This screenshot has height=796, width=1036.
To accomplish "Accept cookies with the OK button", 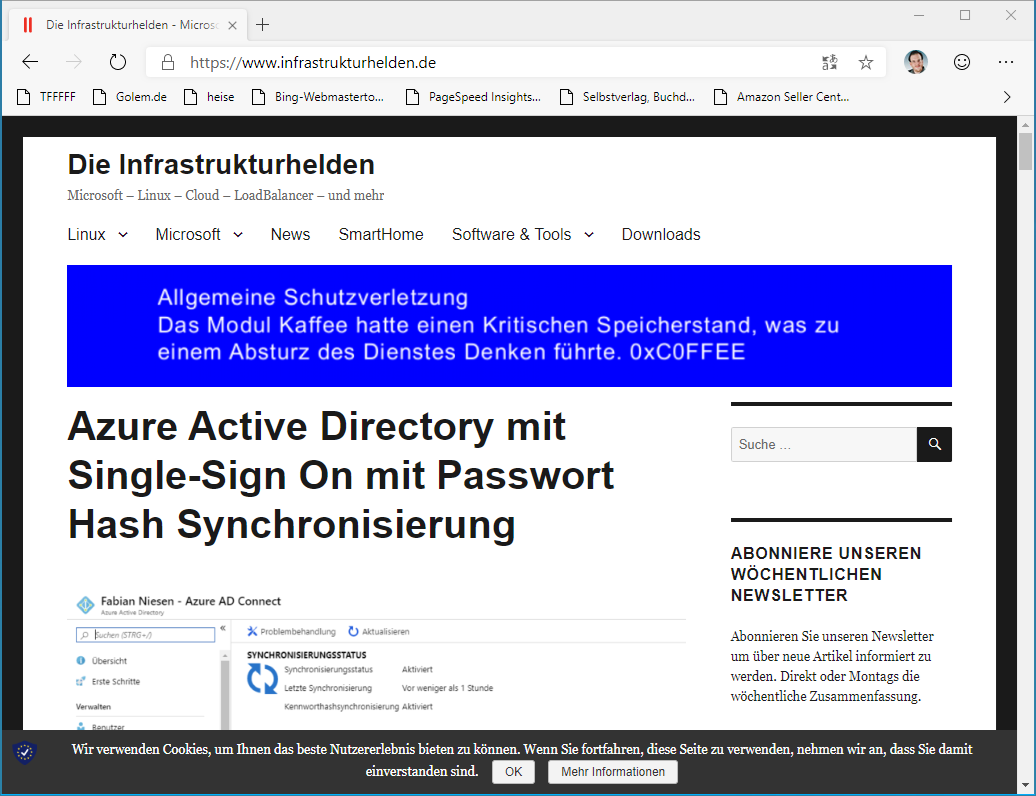I will (513, 772).
